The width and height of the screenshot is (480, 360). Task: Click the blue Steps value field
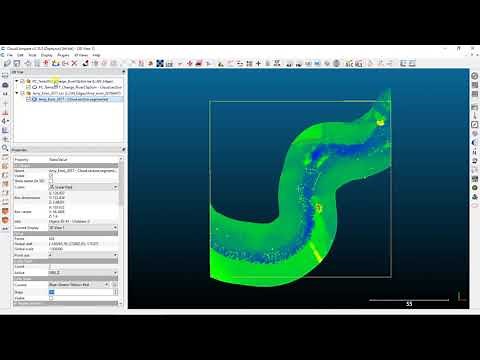tap(81, 292)
